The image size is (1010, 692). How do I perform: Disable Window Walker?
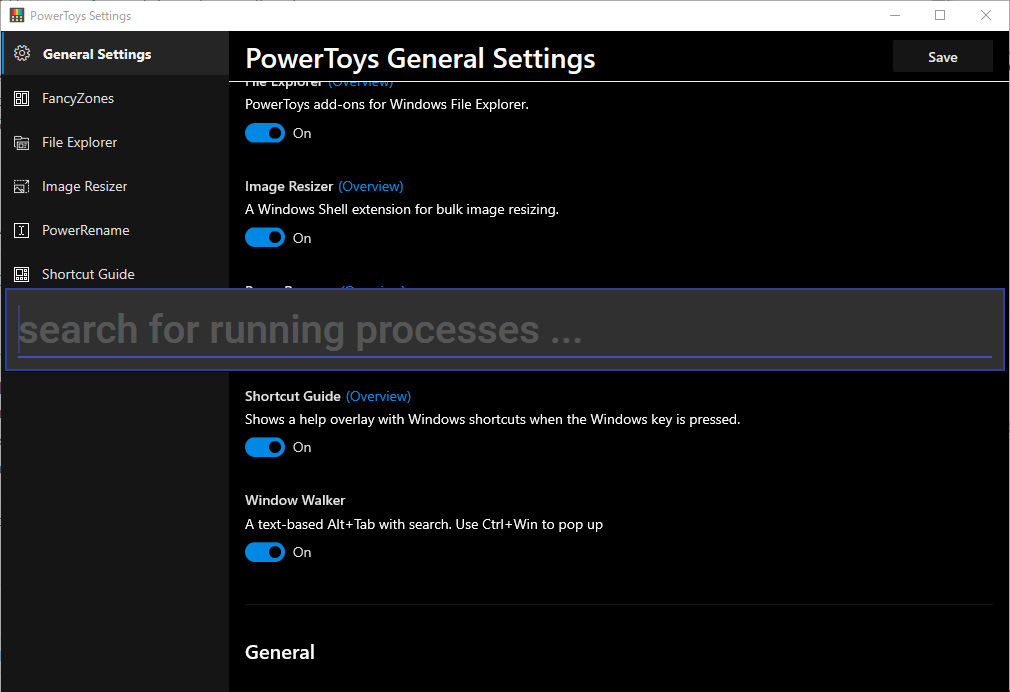[264, 552]
